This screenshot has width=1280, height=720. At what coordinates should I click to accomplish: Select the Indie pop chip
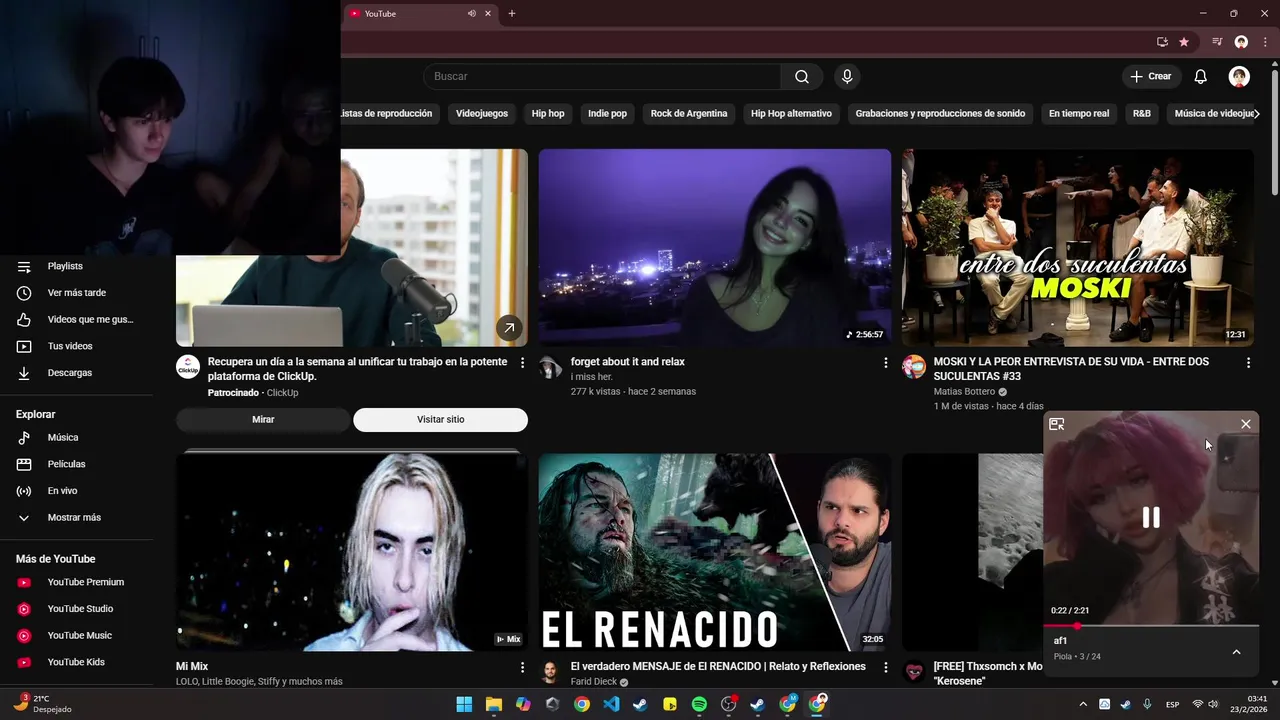coord(607,113)
